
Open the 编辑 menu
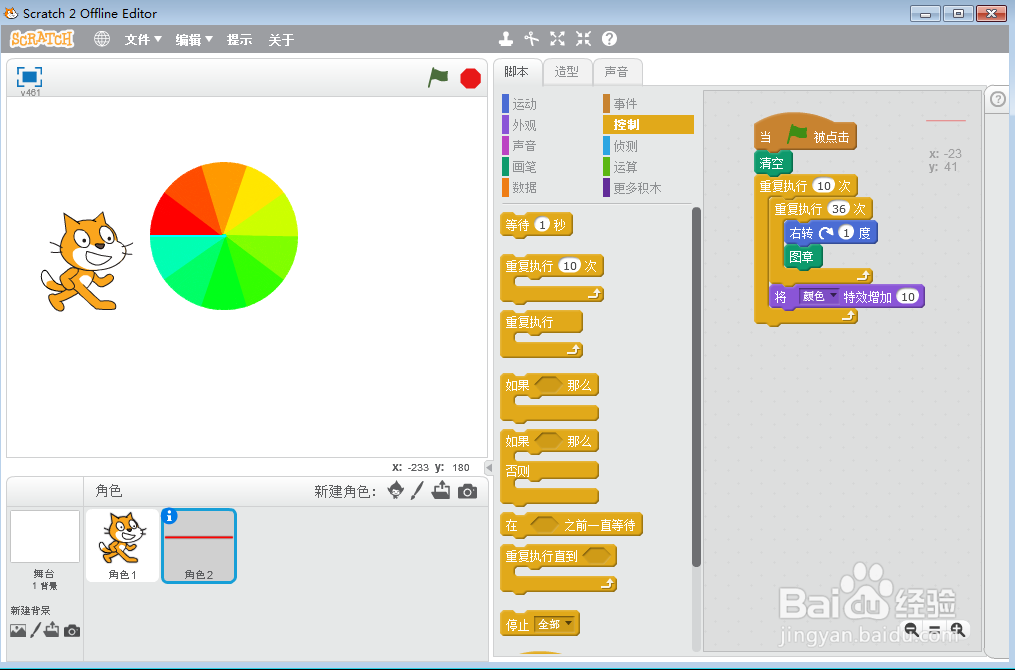click(x=194, y=39)
